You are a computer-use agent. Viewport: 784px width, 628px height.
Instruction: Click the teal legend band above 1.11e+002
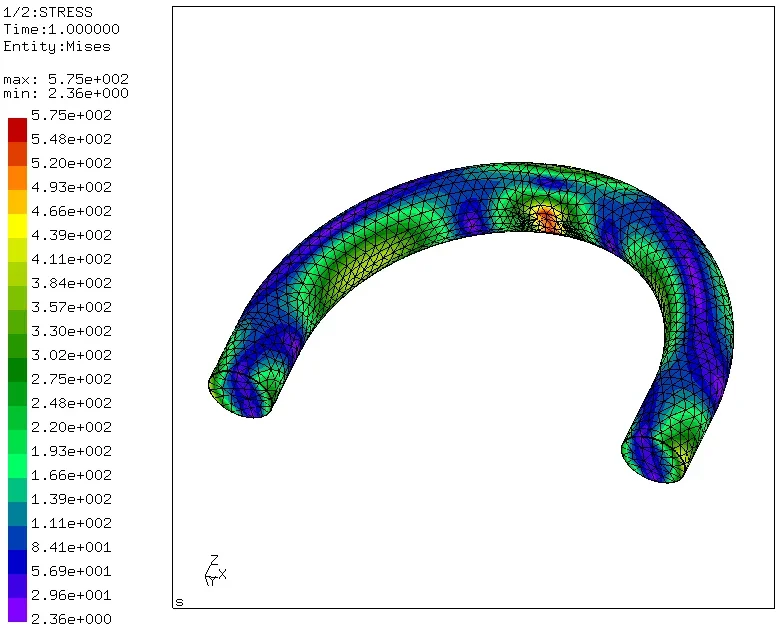[18, 514]
